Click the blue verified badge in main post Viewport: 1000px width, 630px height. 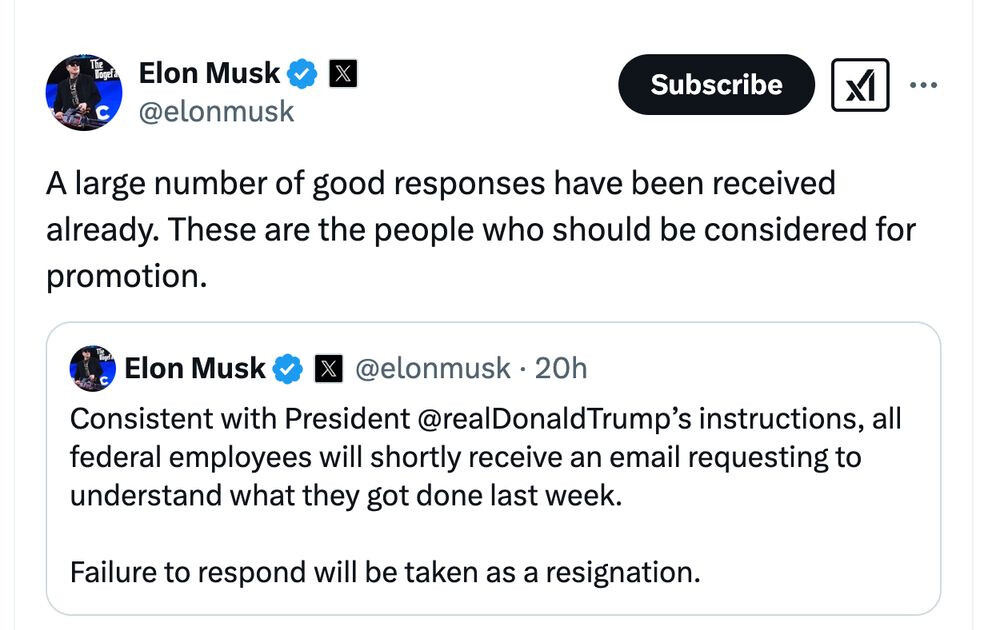pos(303,74)
